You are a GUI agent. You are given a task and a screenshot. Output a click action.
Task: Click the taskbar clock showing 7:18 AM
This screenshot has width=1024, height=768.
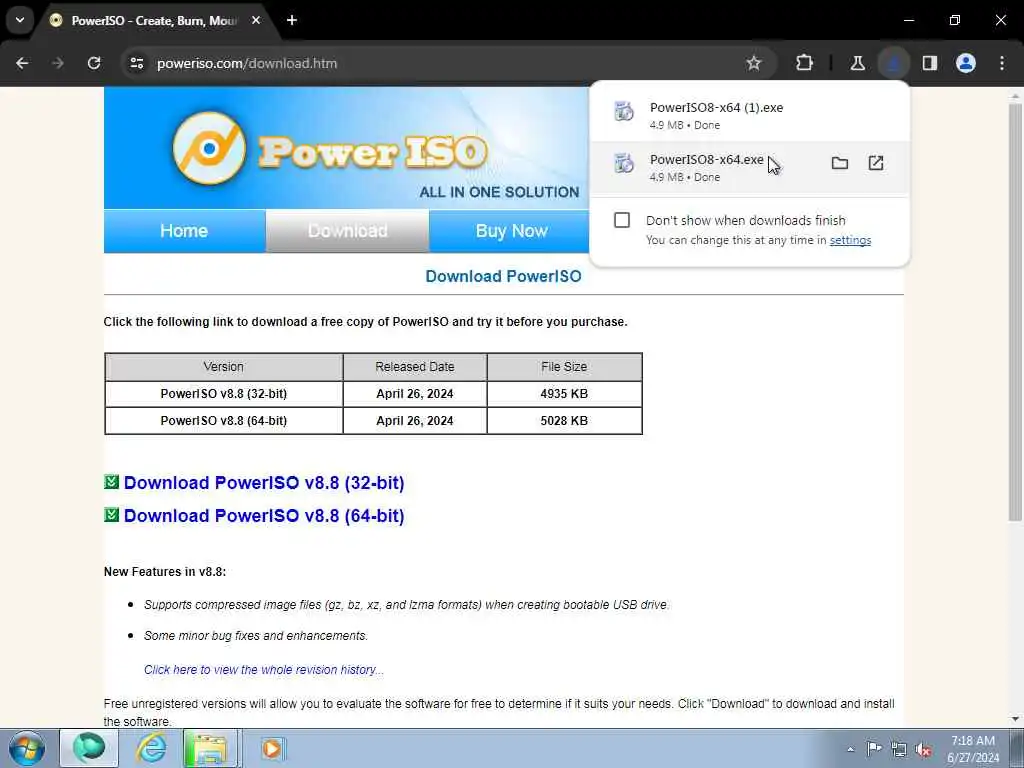(x=973, y=749)
